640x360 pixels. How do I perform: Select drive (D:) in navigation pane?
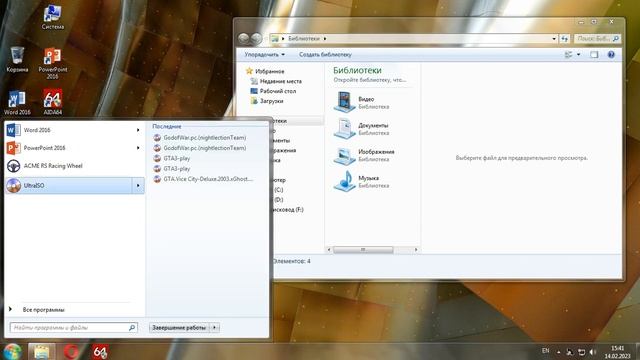point(278,200)
